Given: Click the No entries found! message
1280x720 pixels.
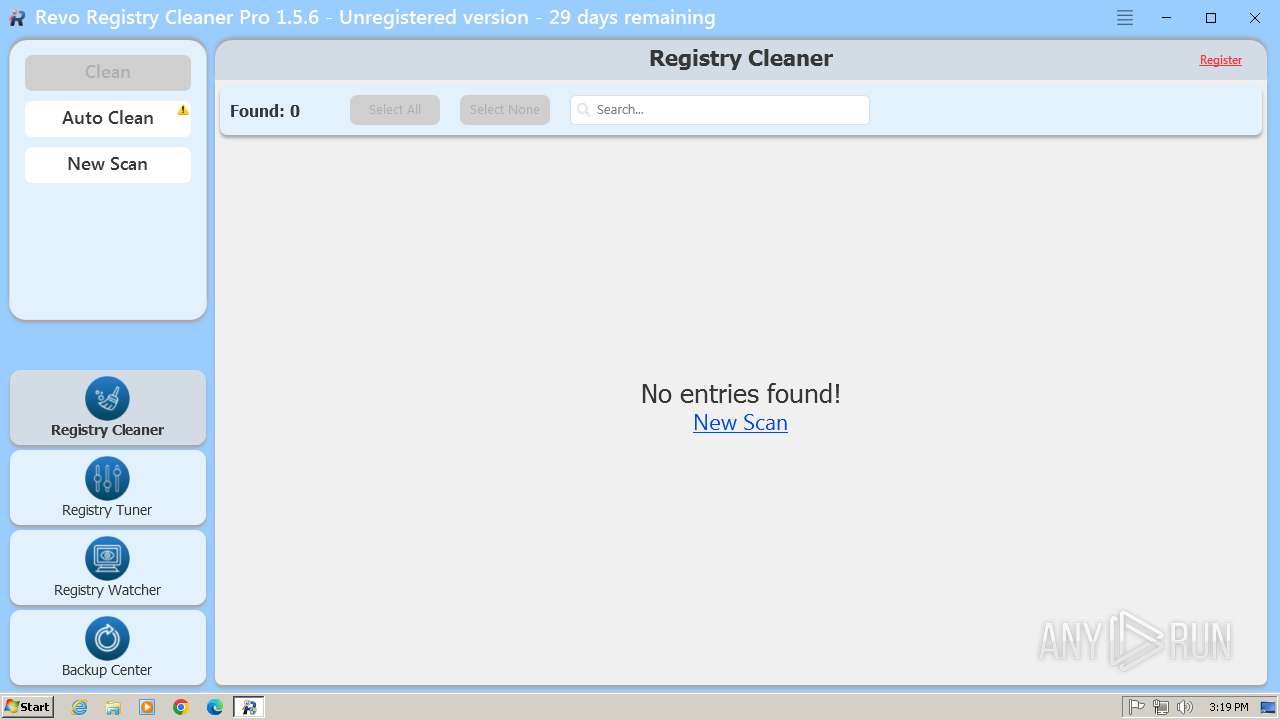Looking at the screenshot, I should [741, 394].
